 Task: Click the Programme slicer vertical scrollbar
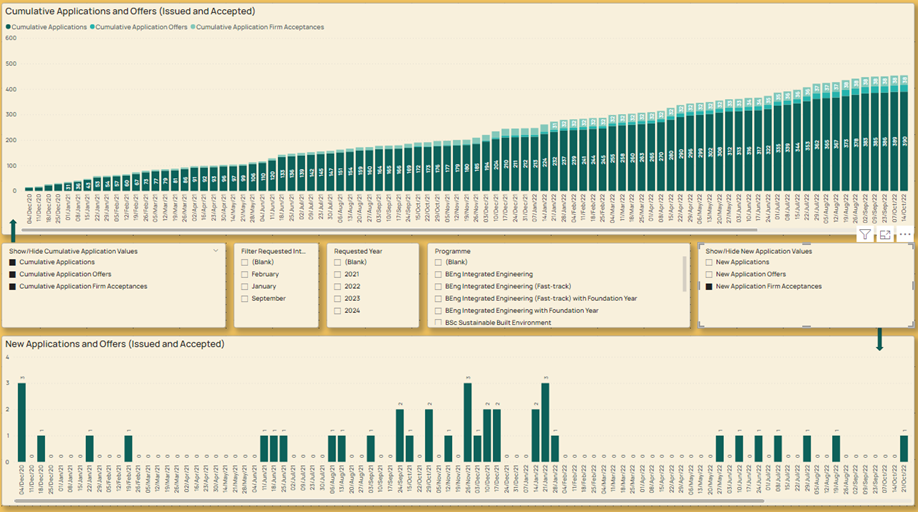684,274
